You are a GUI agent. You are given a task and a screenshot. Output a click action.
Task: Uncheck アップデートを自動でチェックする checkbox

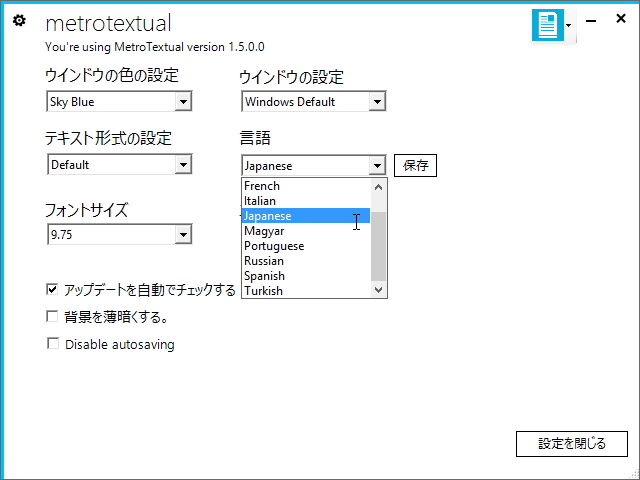52,289
